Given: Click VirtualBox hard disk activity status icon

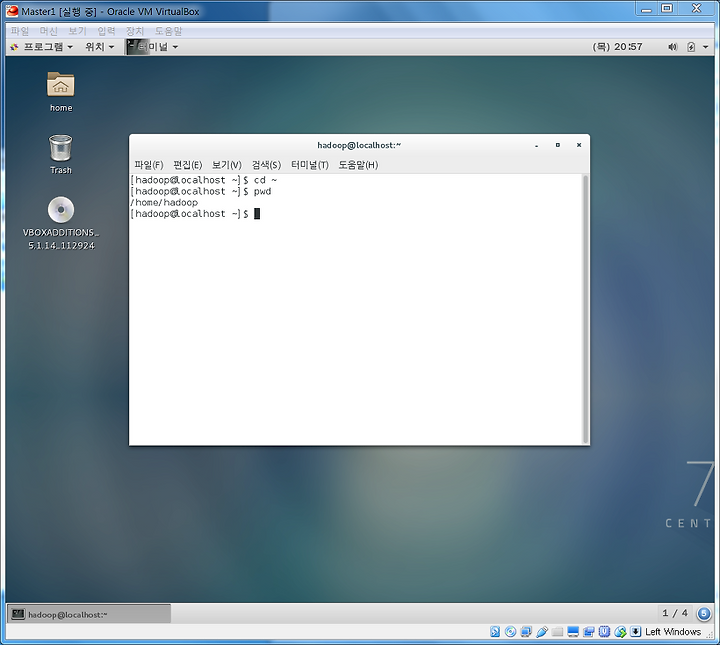Looking at the screenshot, I should pyautogui.click(x=495, y=632).
